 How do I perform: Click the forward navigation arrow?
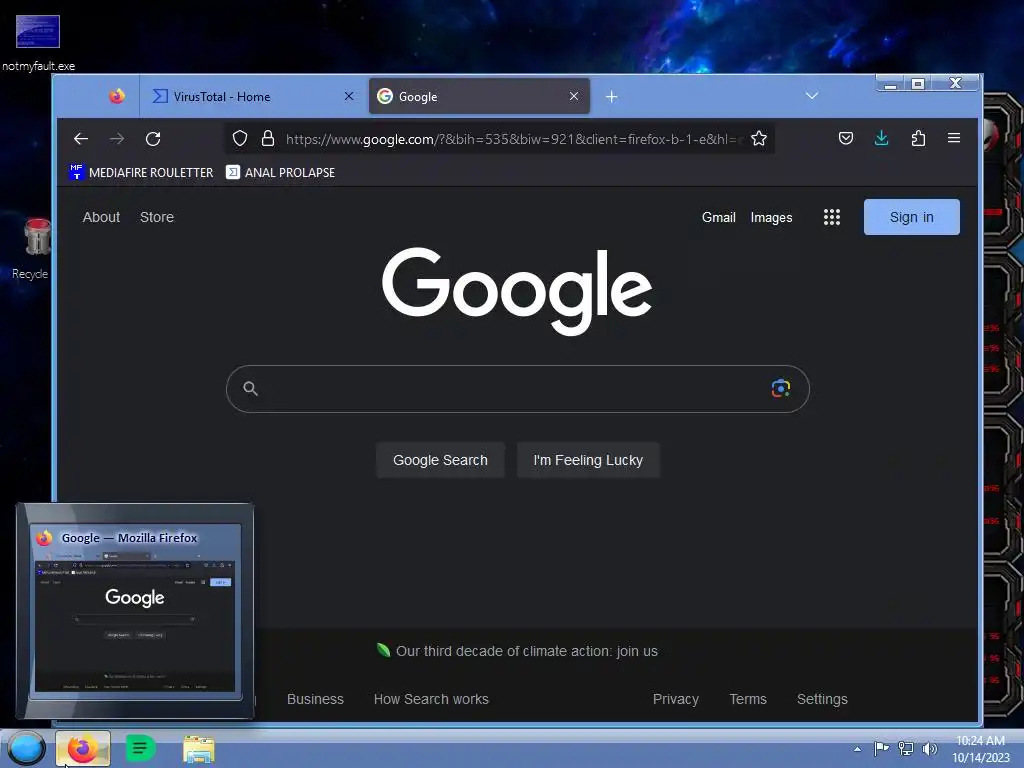[x=117, y=138]
